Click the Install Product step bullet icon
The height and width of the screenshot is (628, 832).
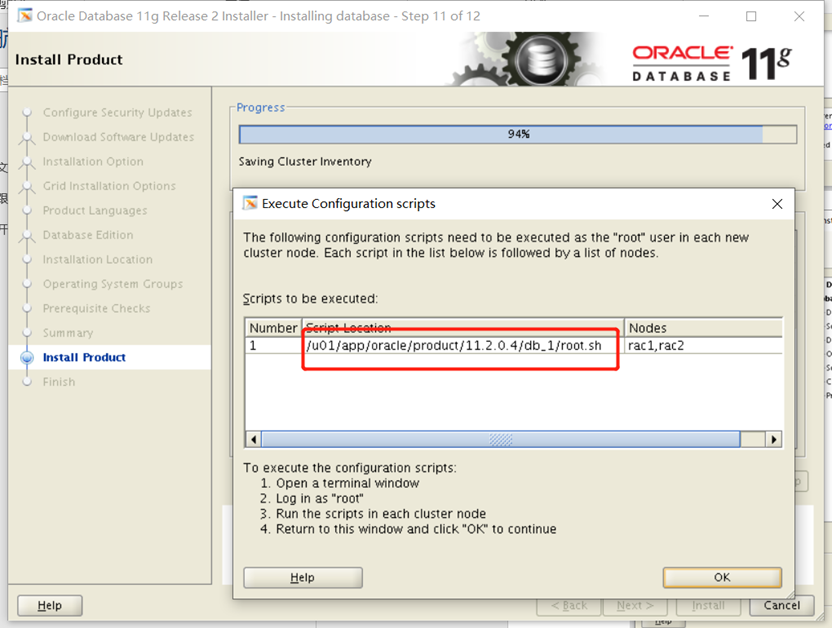(x=27, y=357)
